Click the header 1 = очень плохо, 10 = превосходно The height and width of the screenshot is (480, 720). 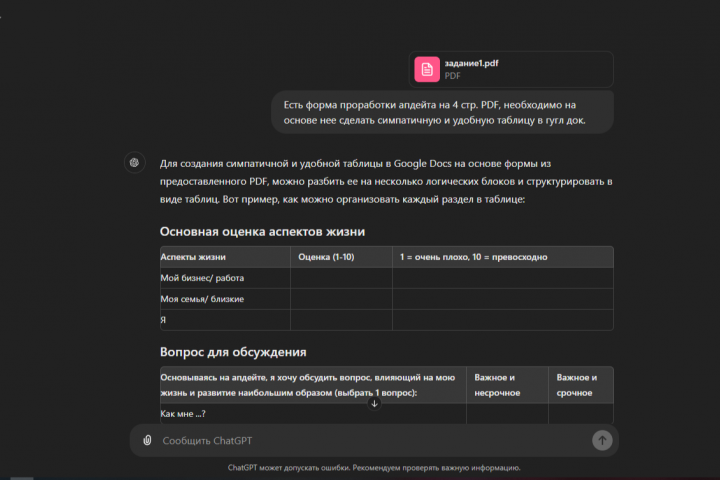(503, 257)
